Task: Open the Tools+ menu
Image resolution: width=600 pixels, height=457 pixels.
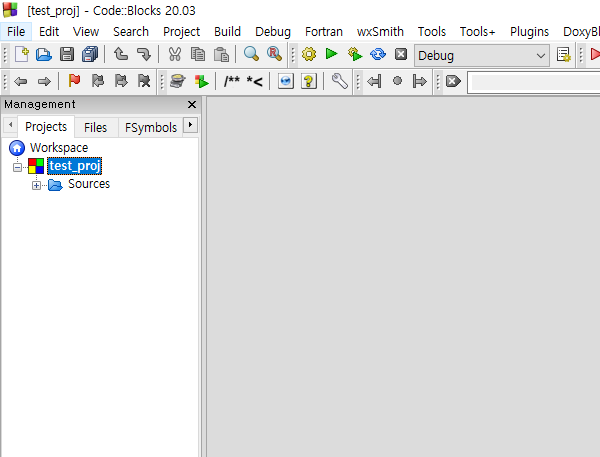Action: tap(477, 31)
